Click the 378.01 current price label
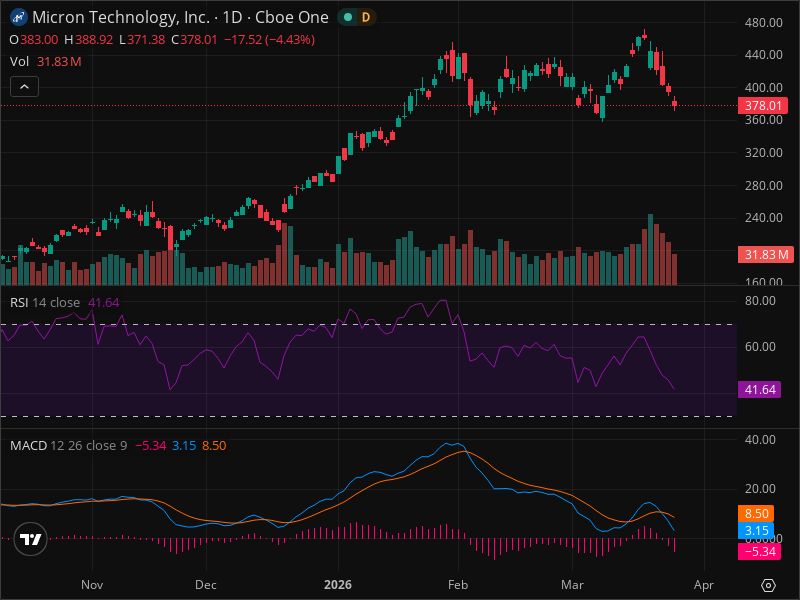This screenshot has width=800, height=600. click(763, 106)
